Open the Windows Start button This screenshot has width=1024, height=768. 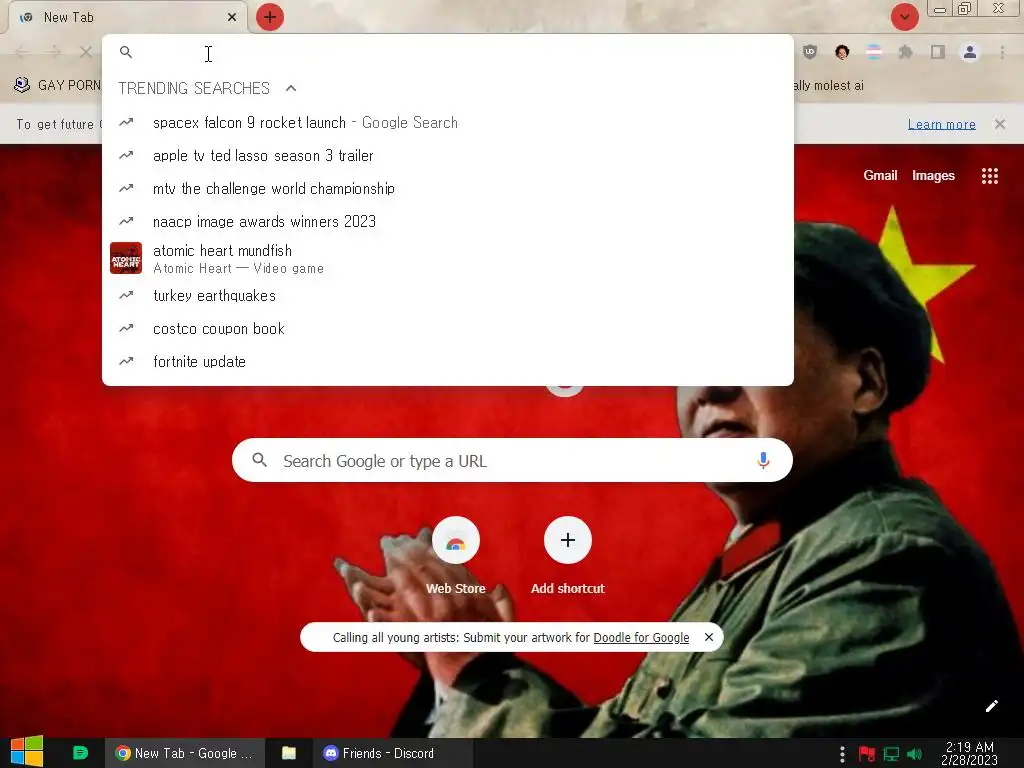pyautogui.click(x=27, y=752)
